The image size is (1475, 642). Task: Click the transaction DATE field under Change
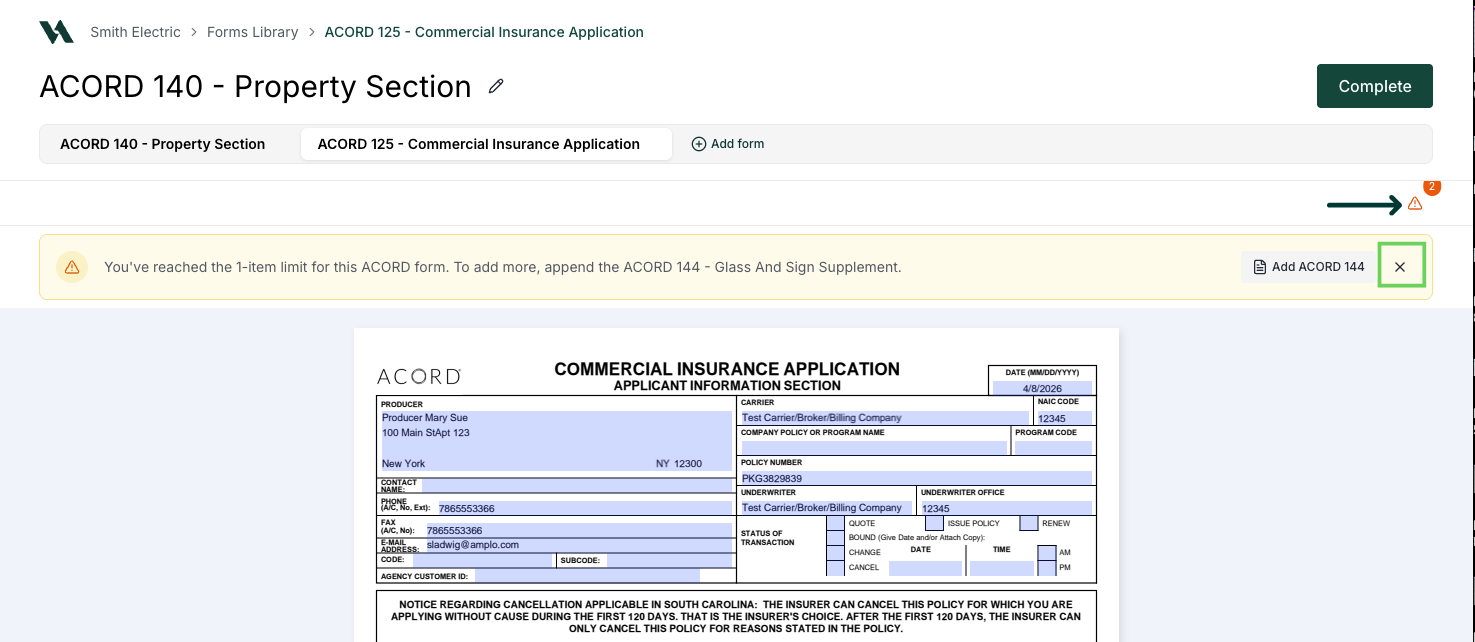(x=925, y=568)
